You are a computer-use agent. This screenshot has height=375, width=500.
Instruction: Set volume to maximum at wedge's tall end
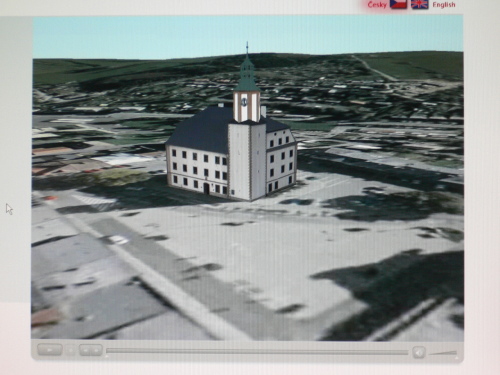click(x=455, y=353)
